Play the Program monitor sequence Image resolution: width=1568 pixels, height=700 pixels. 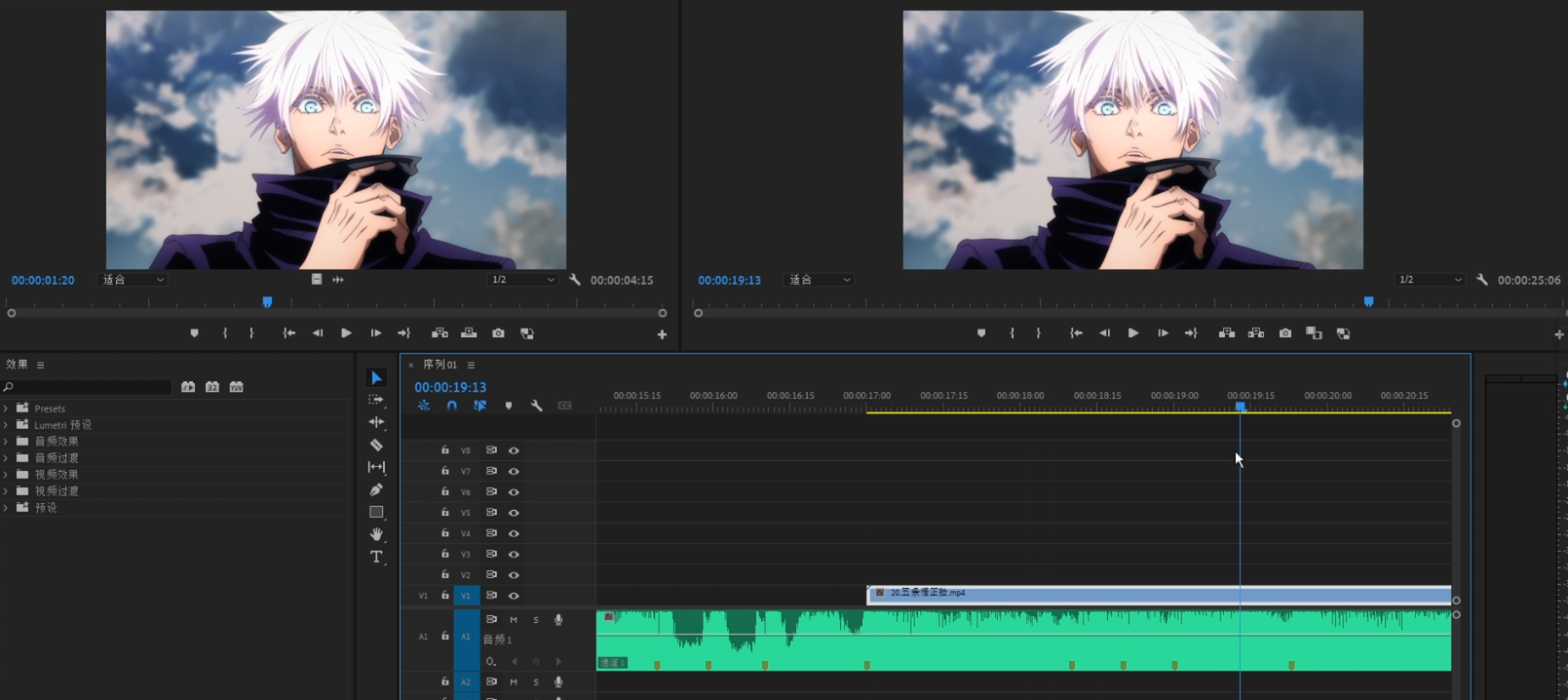[1132, 333]
